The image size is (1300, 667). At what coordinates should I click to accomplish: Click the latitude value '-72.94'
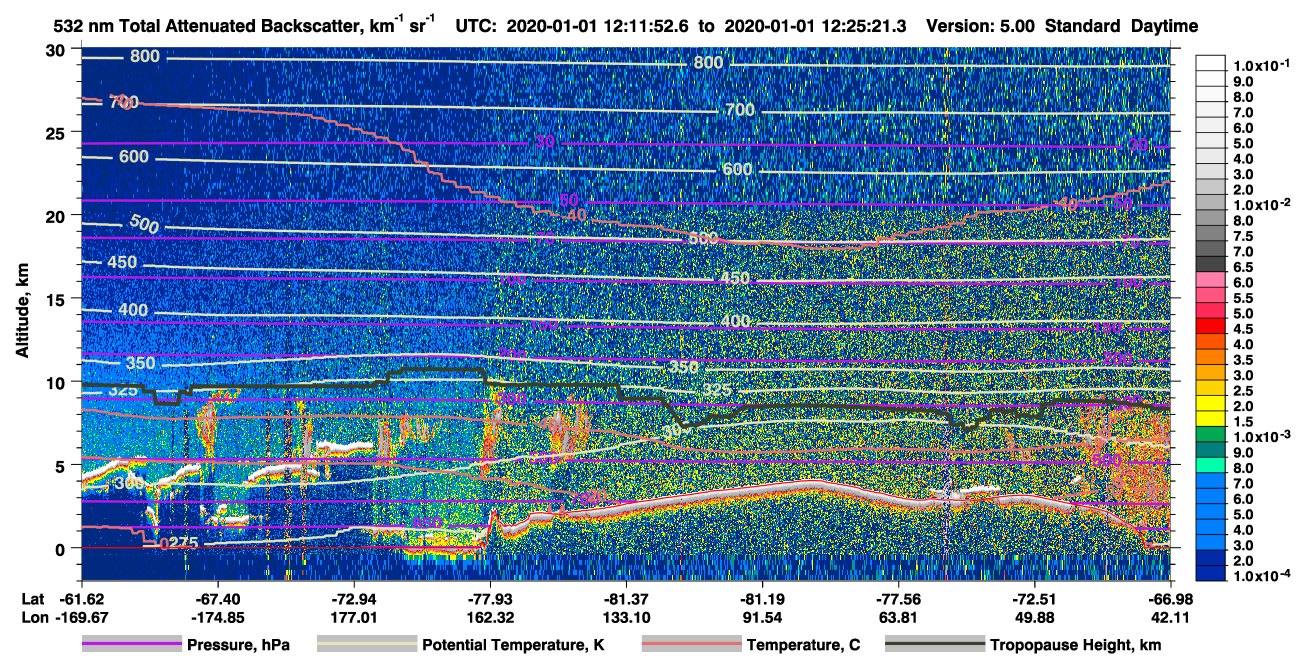click(353, 598)
